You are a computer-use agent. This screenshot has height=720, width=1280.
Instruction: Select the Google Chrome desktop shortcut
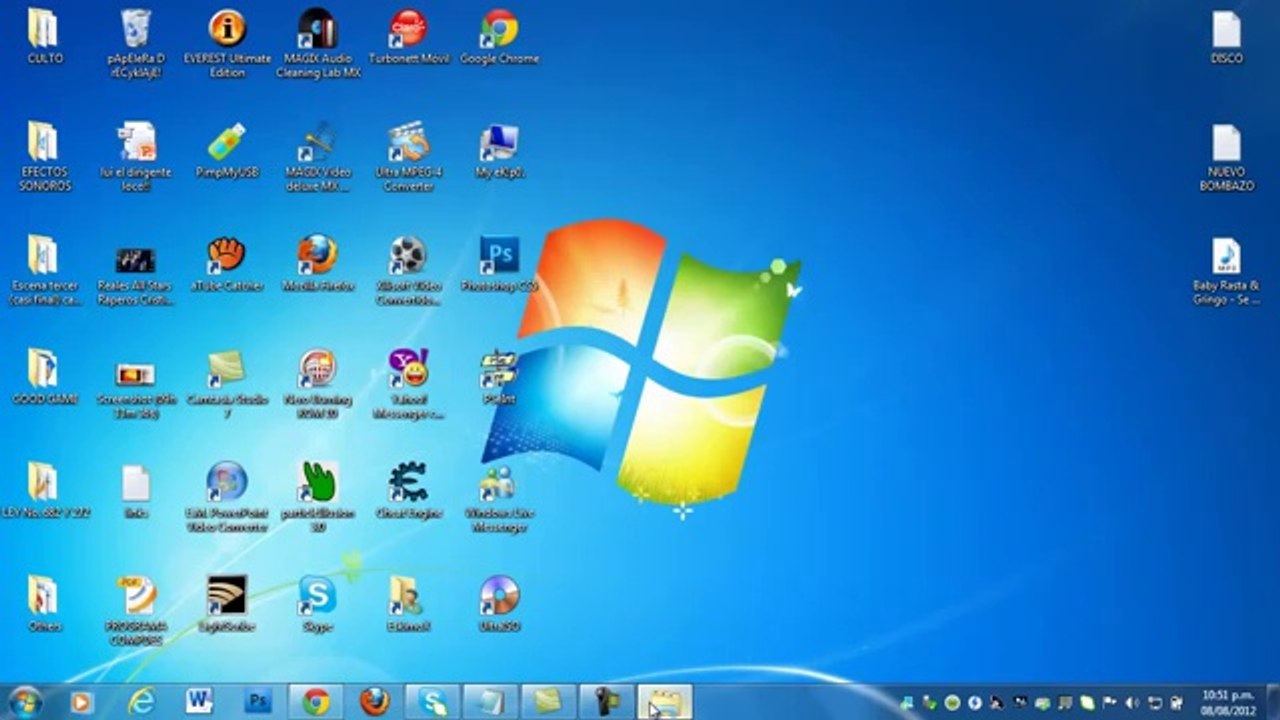[499, 37]
